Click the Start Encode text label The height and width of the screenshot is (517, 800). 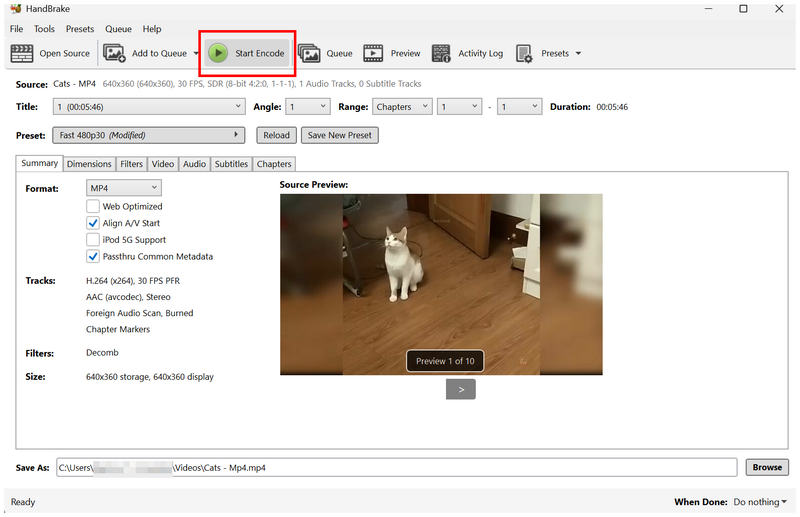point(260,53)
